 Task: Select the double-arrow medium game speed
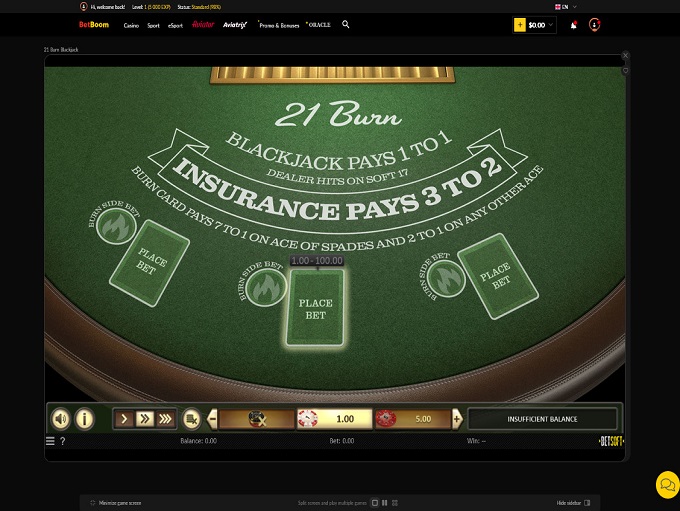[145, 419]
